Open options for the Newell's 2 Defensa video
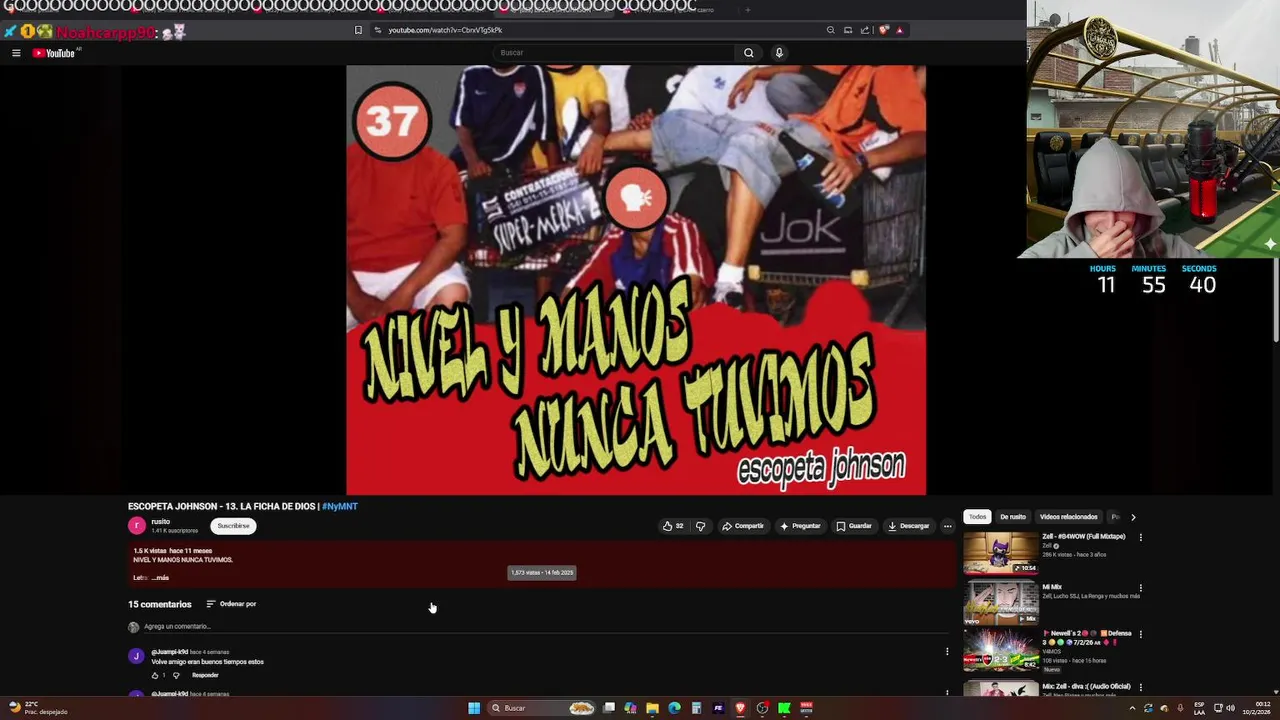The image size is (1280, 720). [1140, 634]
